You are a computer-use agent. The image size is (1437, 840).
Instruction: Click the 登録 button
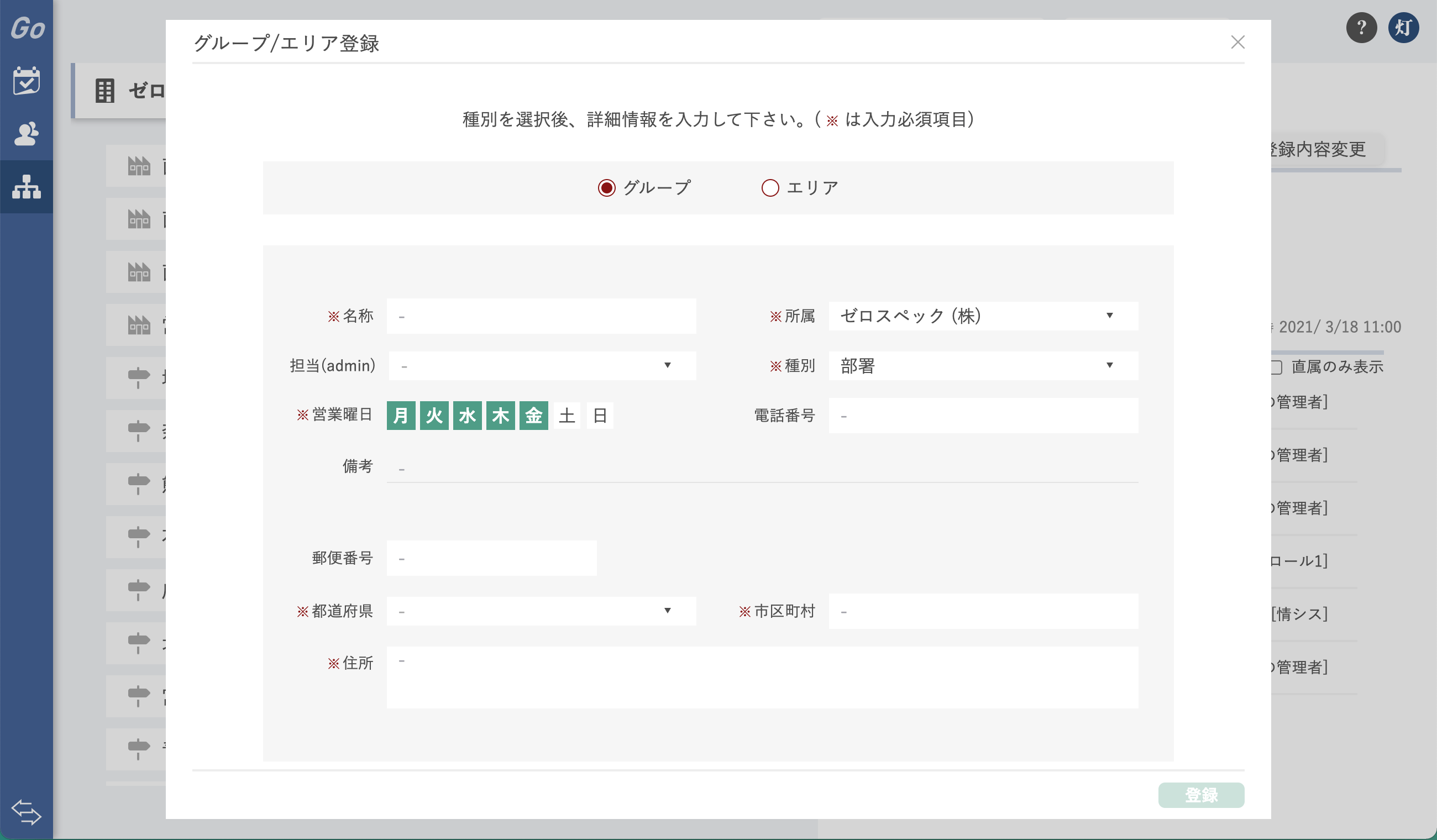1201,795
